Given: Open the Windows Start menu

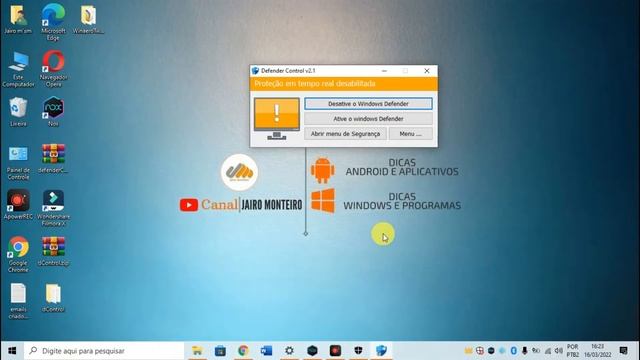Looking at the screenshot, I should (x=12, y=351).
